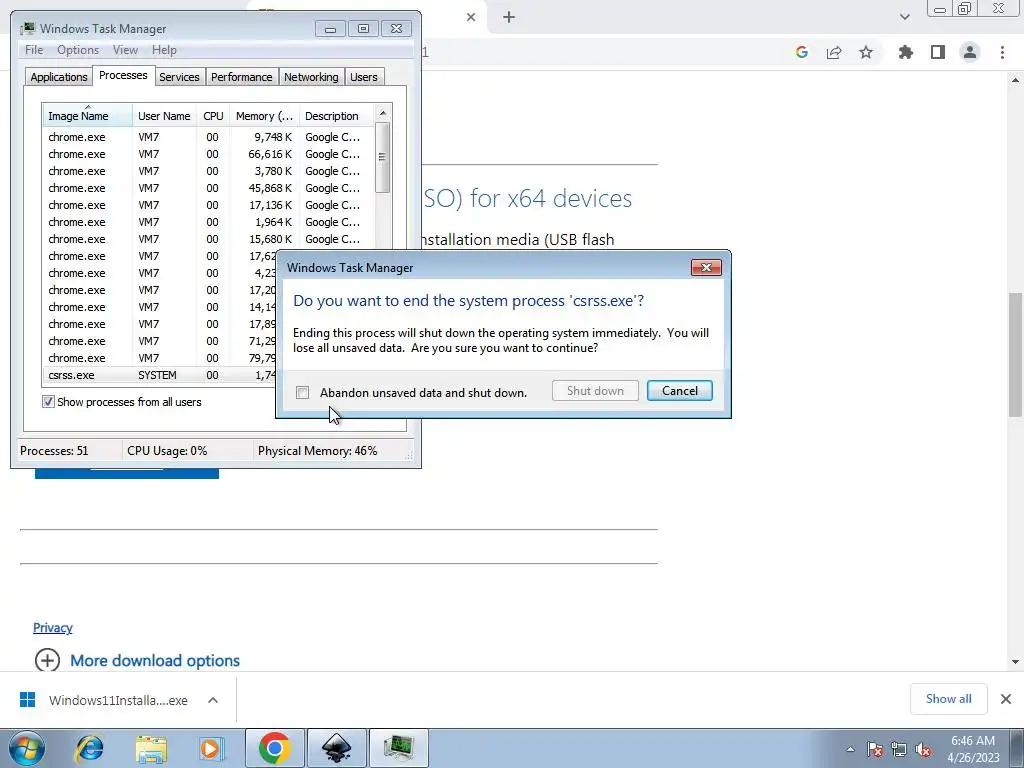
Task: Open a new Chrome tab with plus
Action: (x=509, y=17)
